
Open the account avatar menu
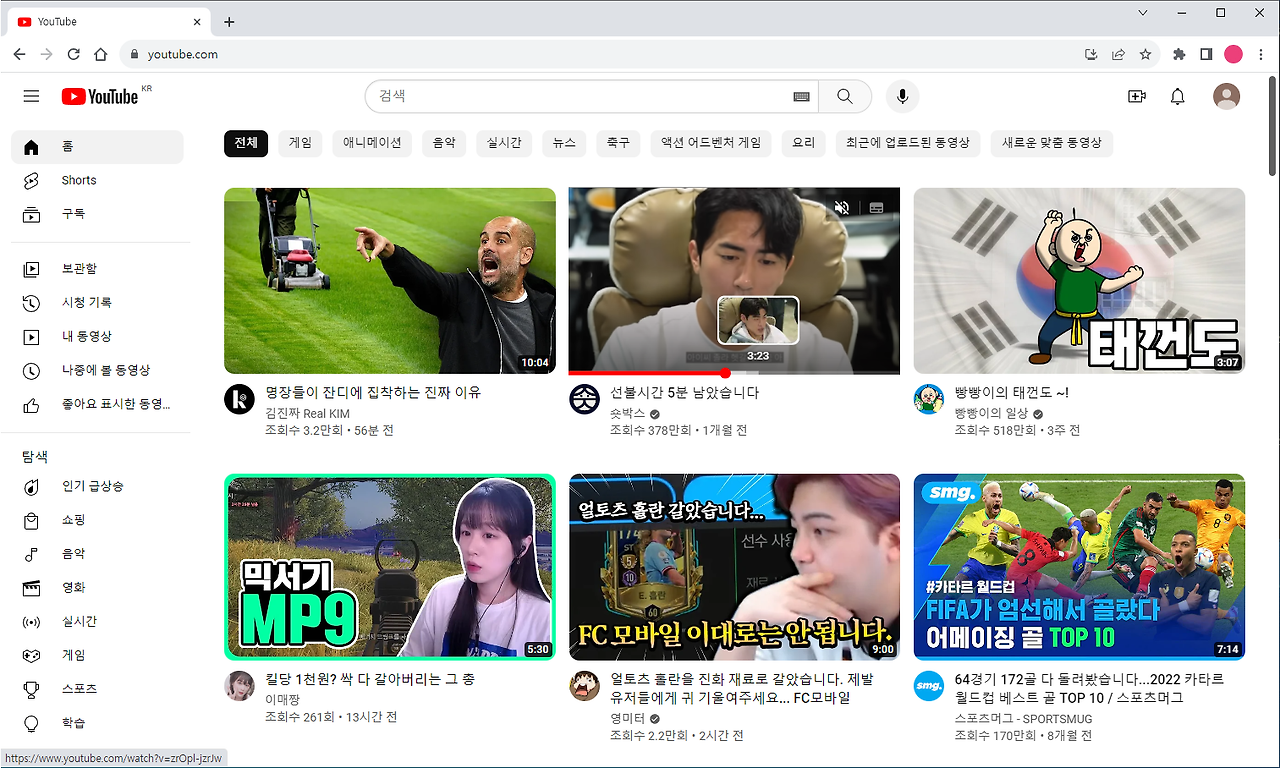coord(1226,96)
